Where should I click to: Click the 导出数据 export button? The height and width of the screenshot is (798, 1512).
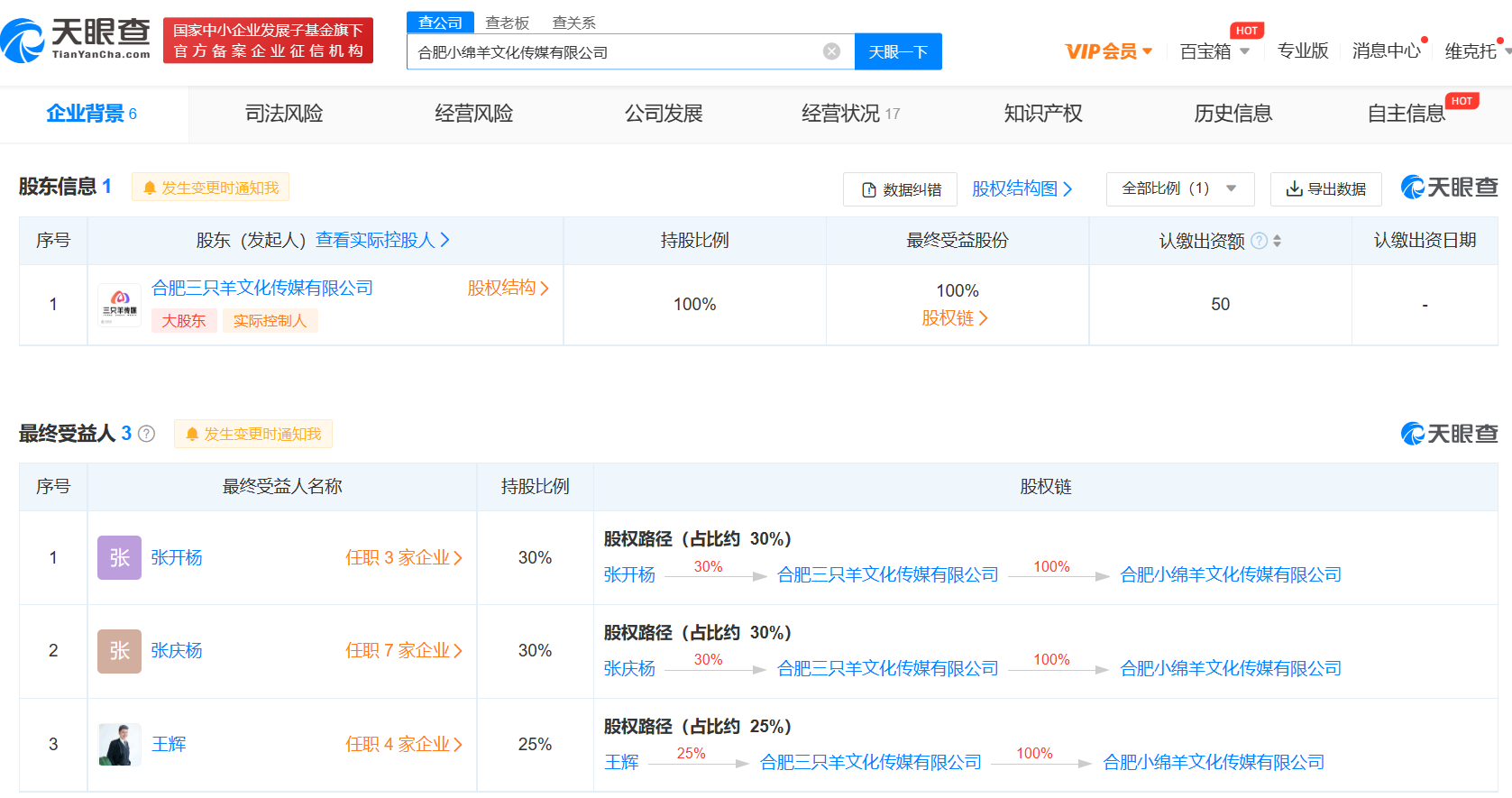[x=1325, y=188]
